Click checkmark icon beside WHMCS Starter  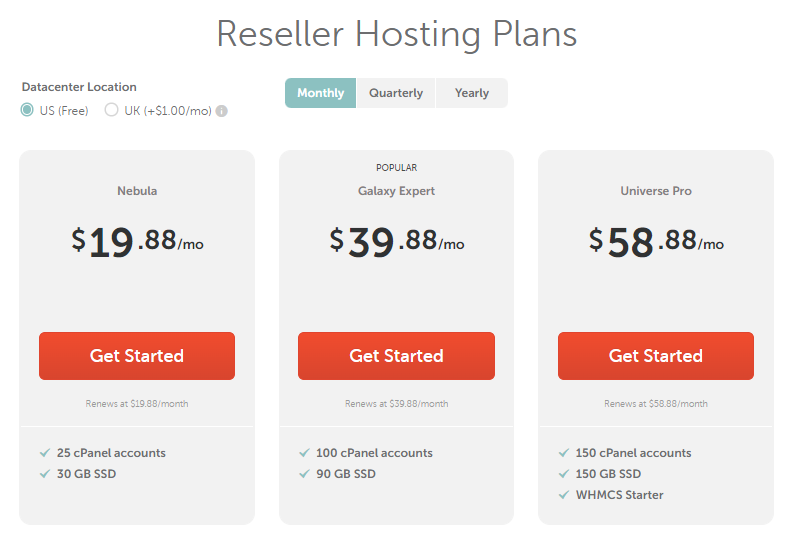pyautogui.click(x=563, y=495)
